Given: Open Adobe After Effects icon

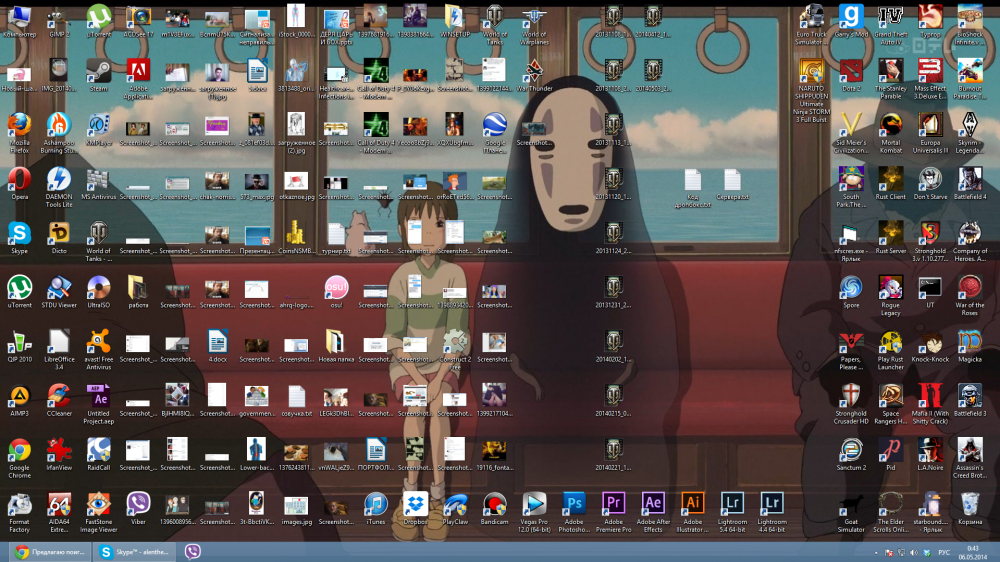Looking at the screenshot, I should coord(652,513).
